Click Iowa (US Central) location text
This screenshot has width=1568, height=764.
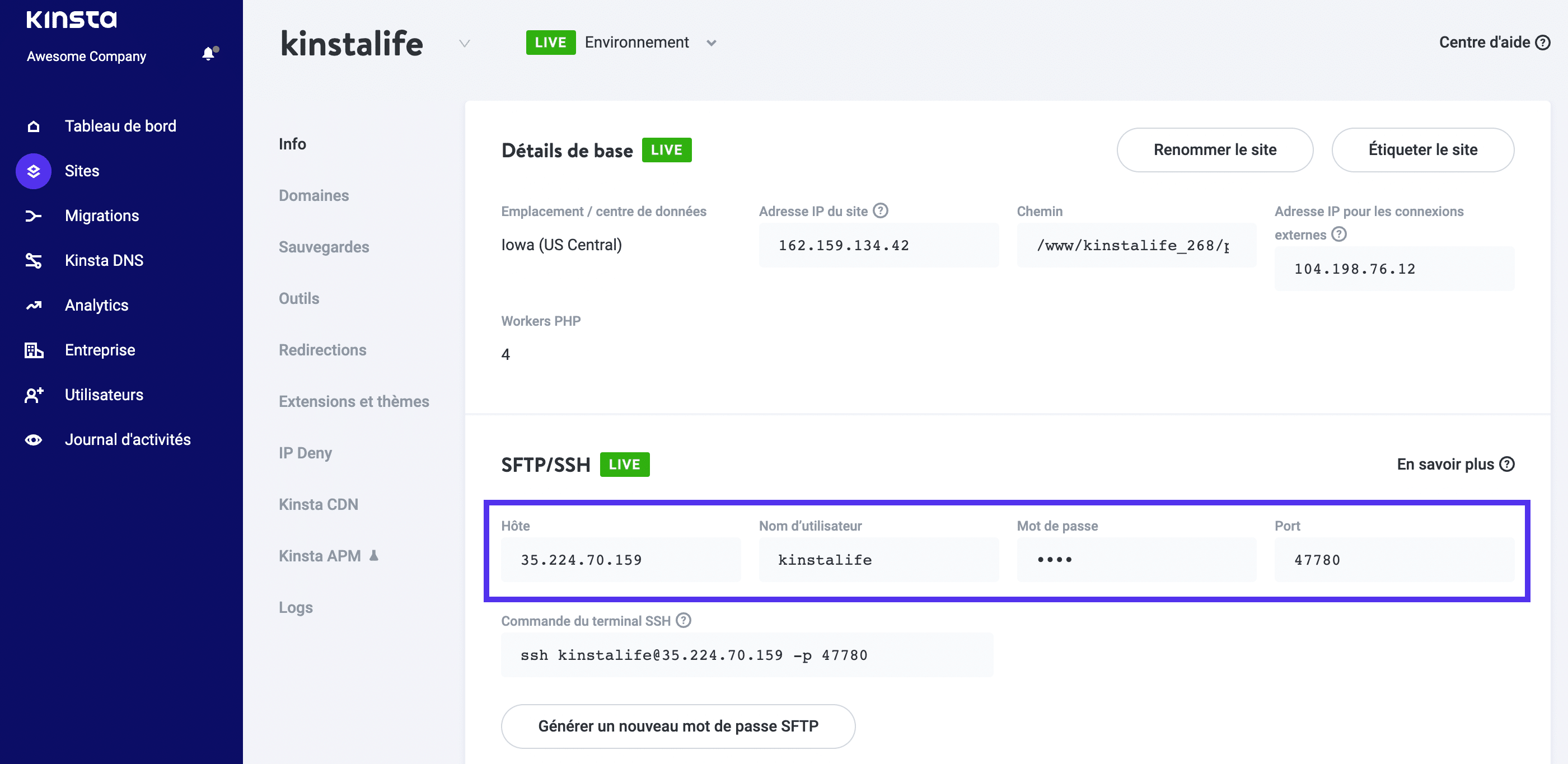[x=561, y=245]
